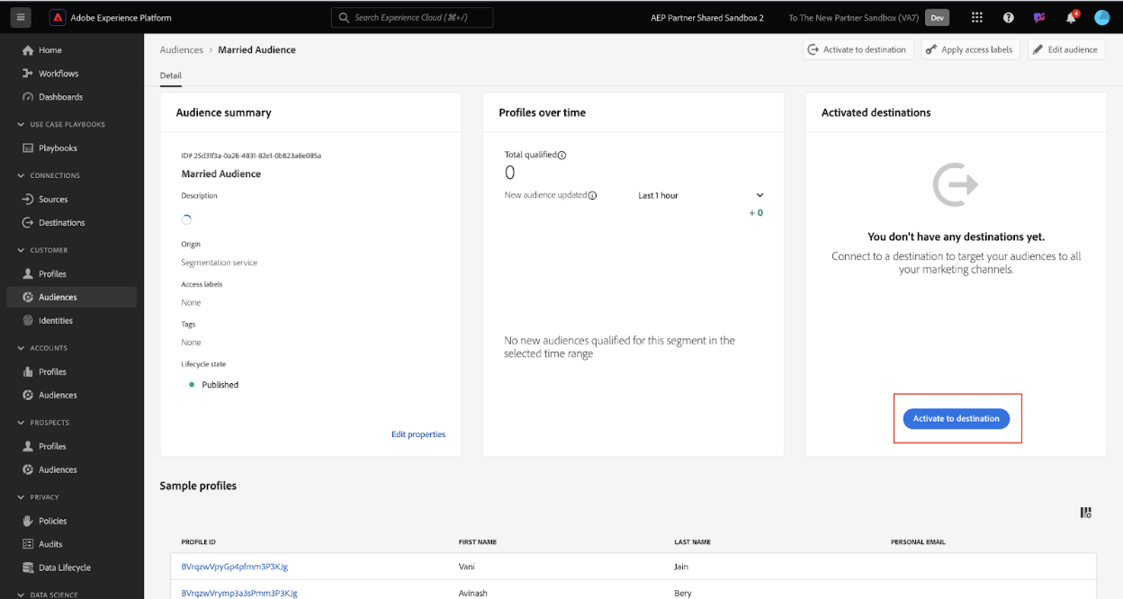Viewport: 1123px width, 599px height.
Task: Click the Activate to destination button
Action: pyautogui.click(x=957, y=419)
